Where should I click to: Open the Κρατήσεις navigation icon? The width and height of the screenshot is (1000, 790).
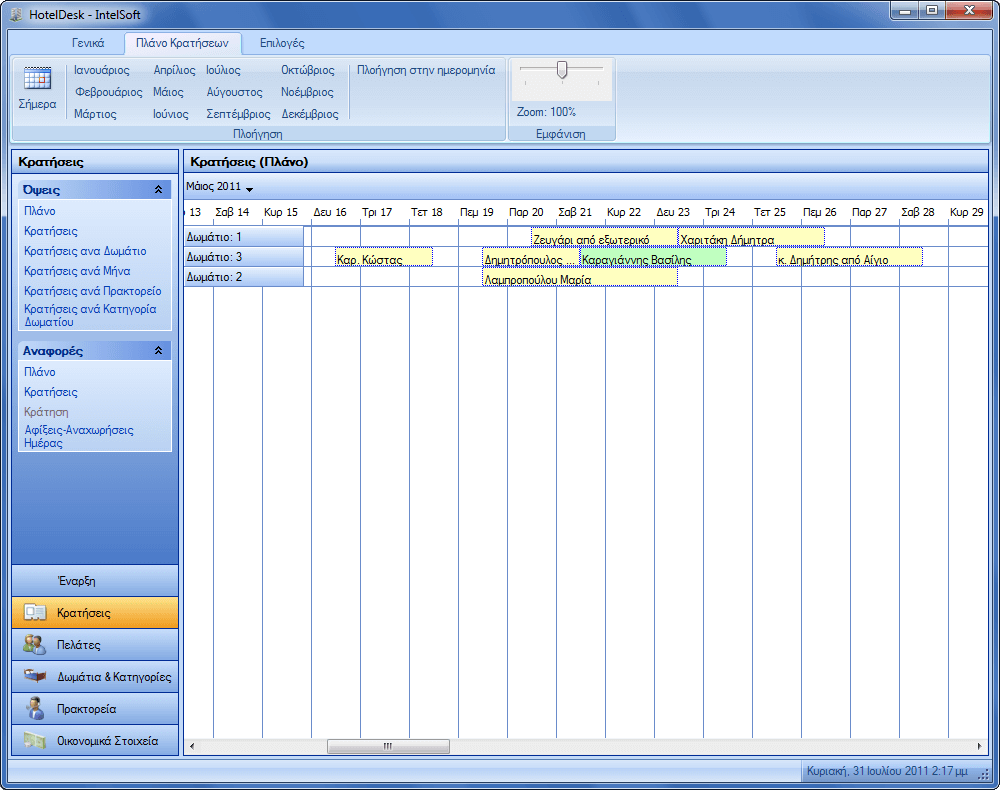click(35, 613)
